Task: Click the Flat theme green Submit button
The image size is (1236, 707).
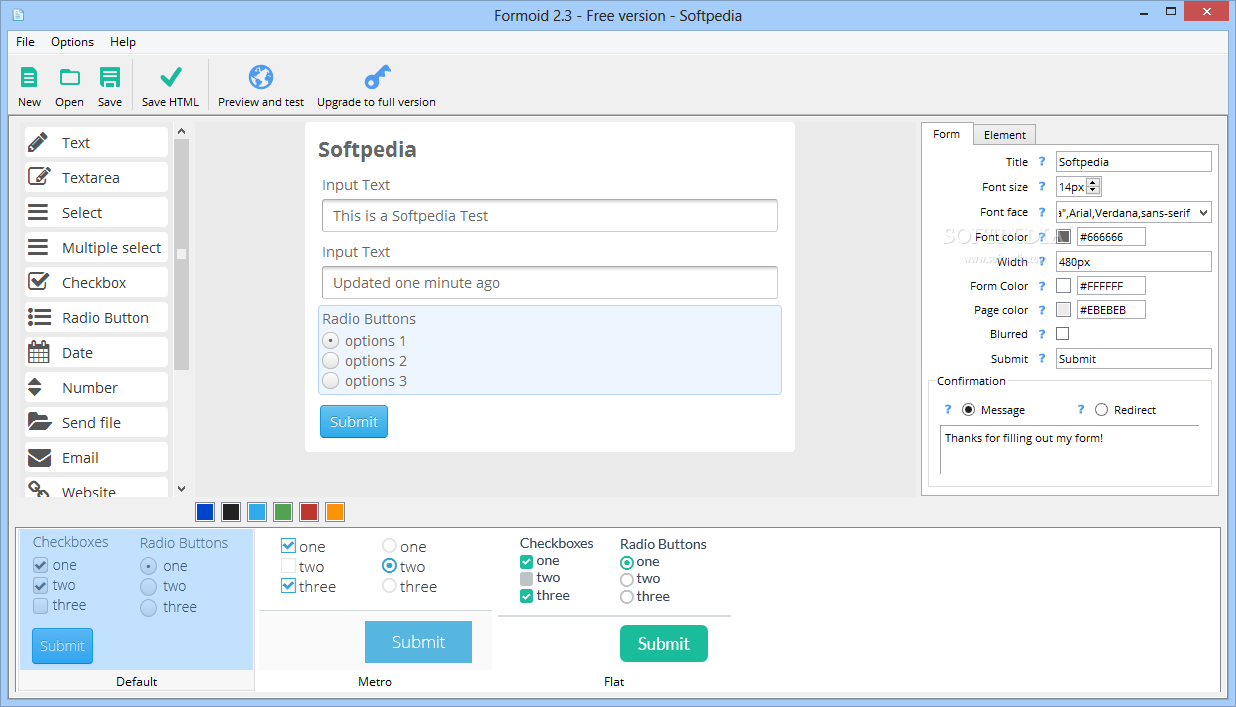Action: click(x=664, y=644)
